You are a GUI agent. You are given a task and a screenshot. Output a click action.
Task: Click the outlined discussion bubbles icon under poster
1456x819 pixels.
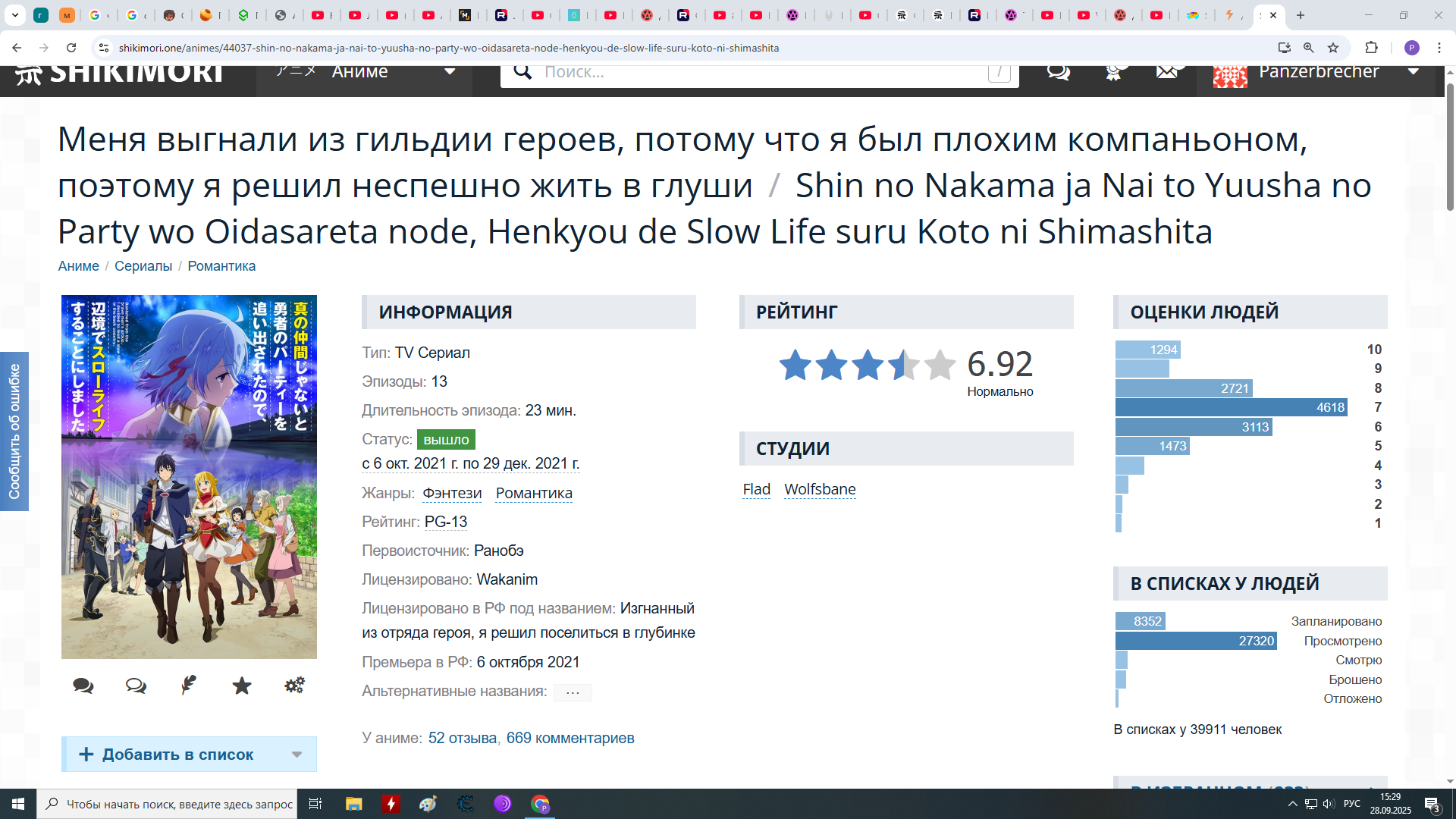pos(136,686)
